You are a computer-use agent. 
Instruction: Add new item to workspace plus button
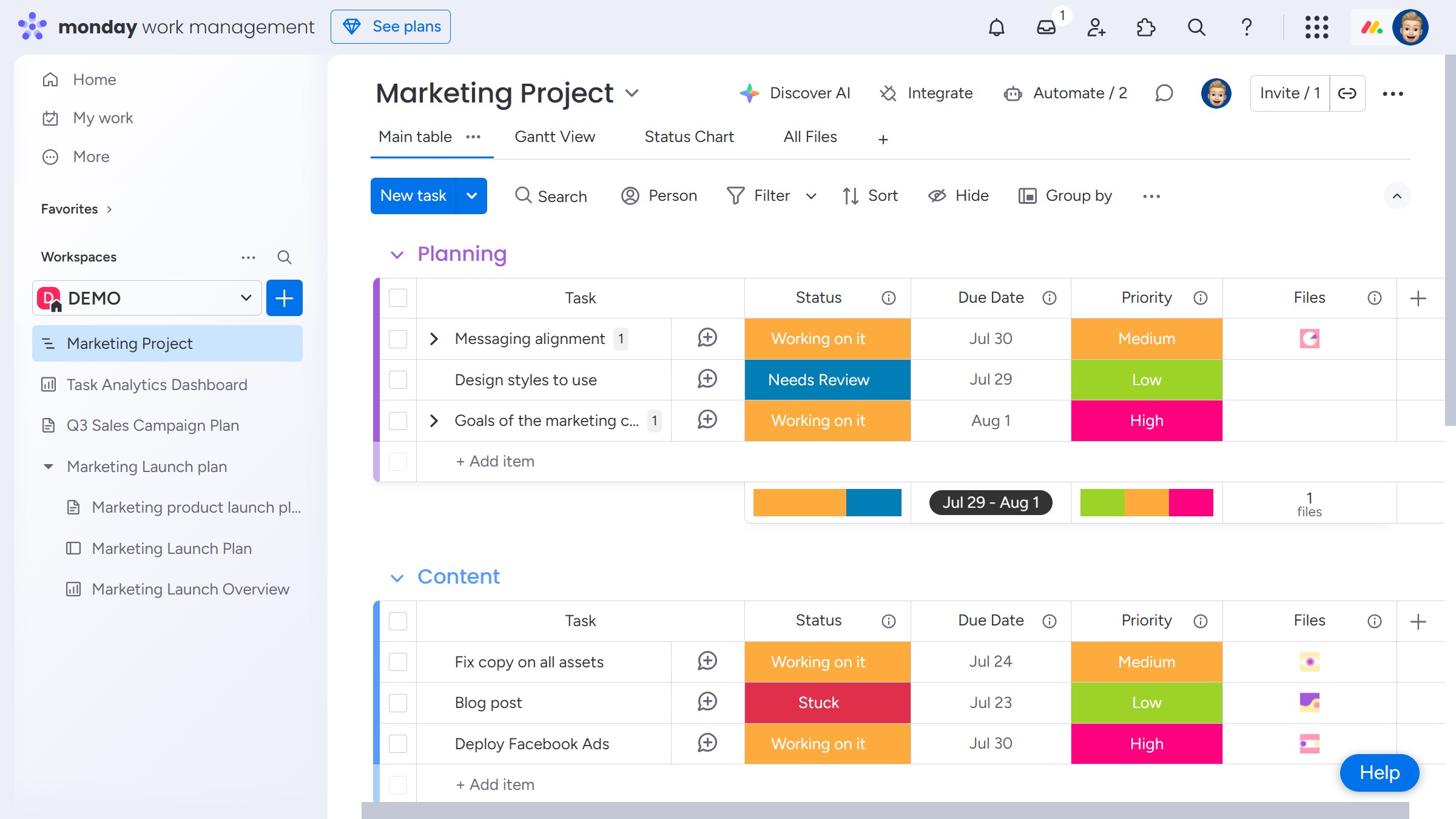[x=285, y=298]
